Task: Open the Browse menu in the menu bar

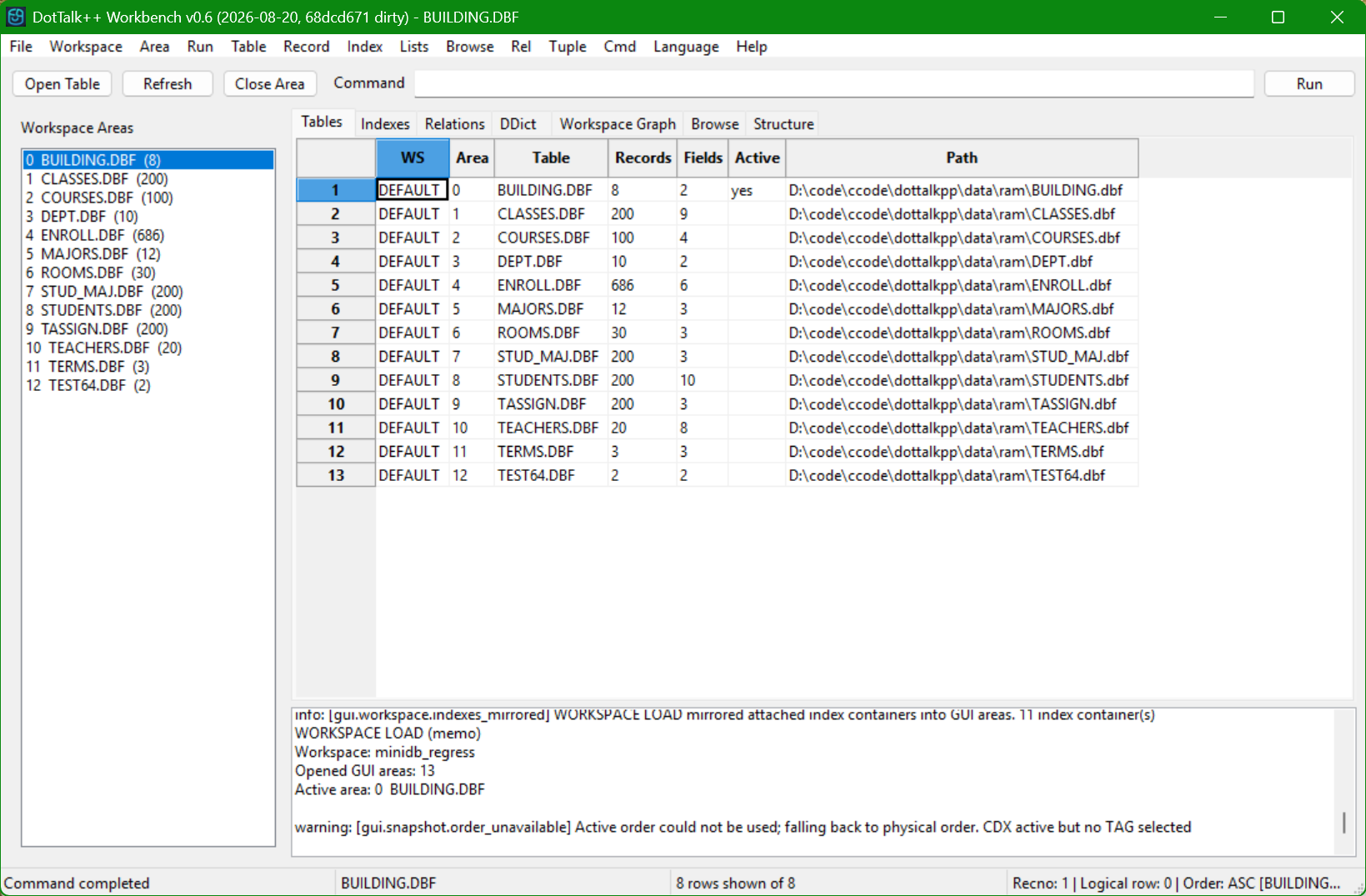Action: 469,47
